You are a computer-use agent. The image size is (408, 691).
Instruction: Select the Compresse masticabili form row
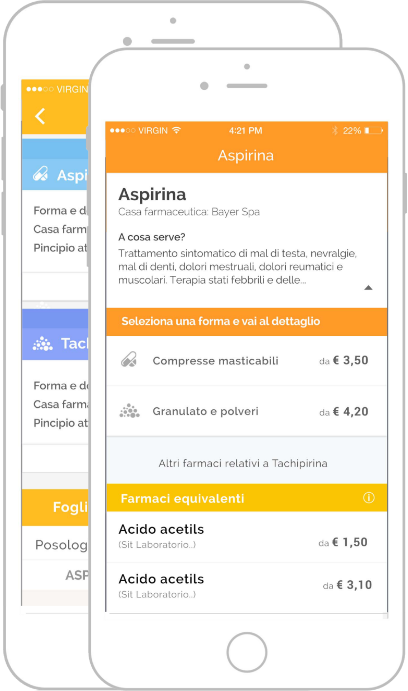click(247, 360)
